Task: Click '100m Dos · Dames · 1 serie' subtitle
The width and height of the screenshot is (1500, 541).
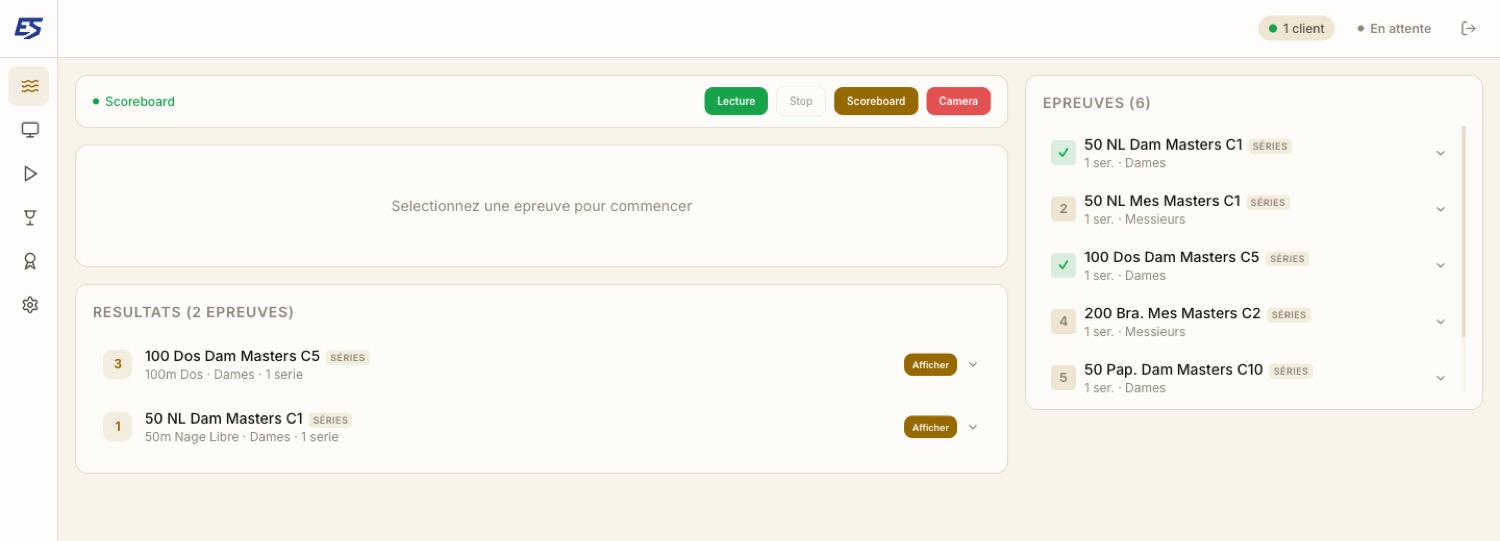Action: click(224, 375)
